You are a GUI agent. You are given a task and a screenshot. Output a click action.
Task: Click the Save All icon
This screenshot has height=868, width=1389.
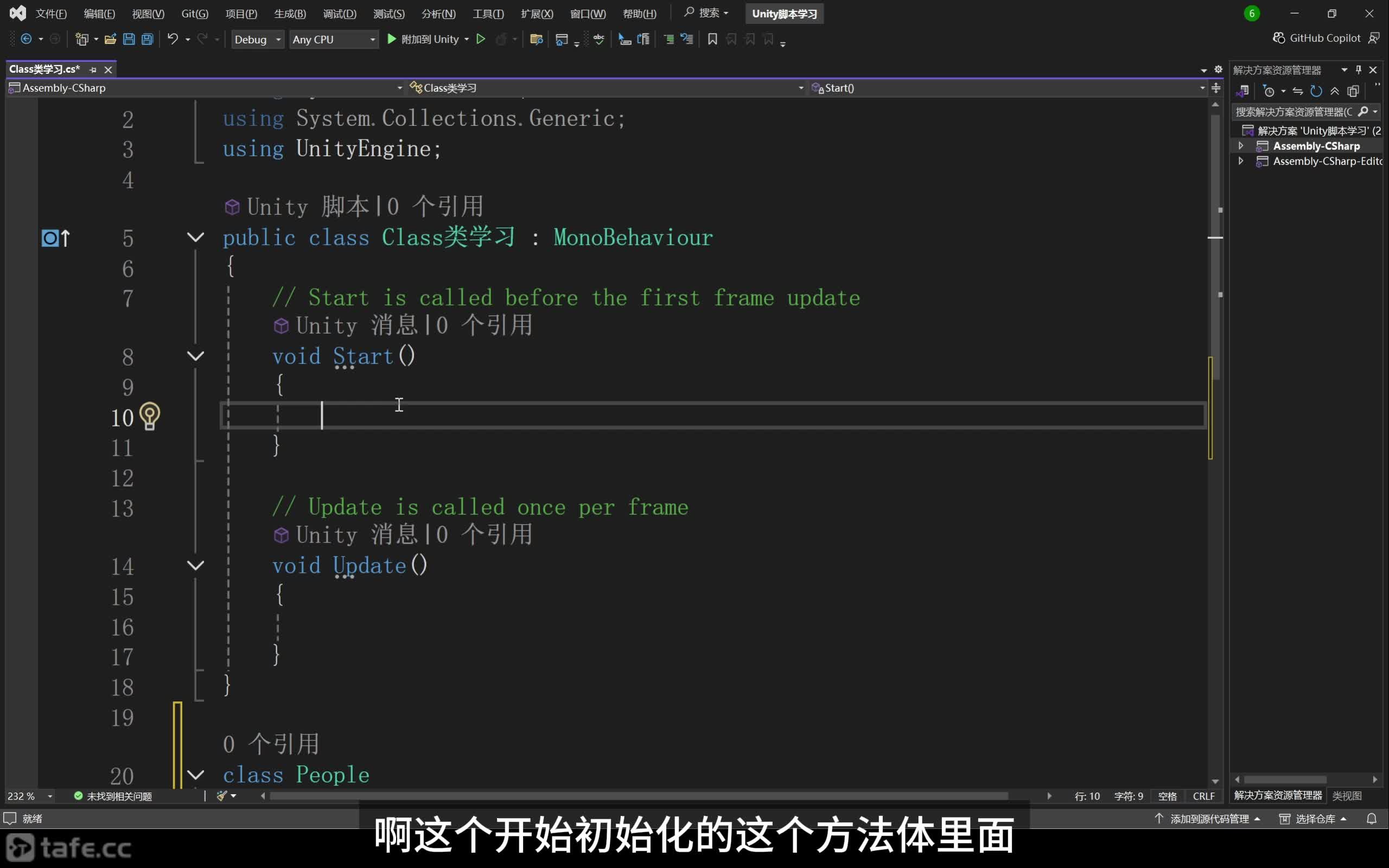tap(148, 39)
